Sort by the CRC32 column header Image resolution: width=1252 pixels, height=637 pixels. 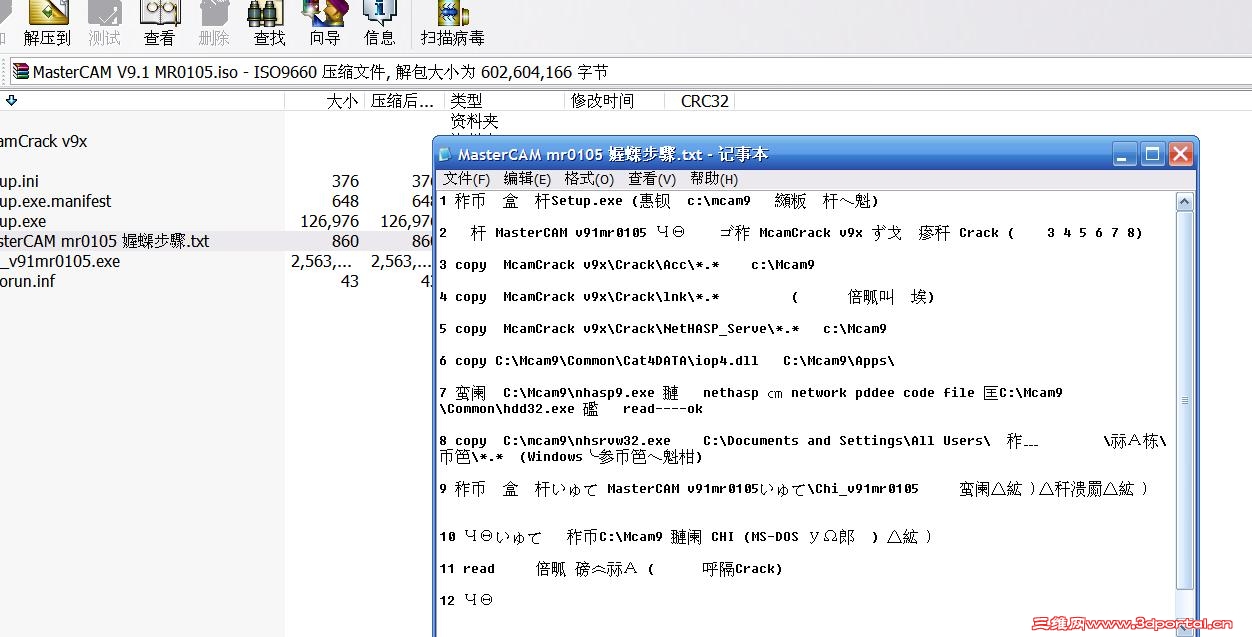699,101
